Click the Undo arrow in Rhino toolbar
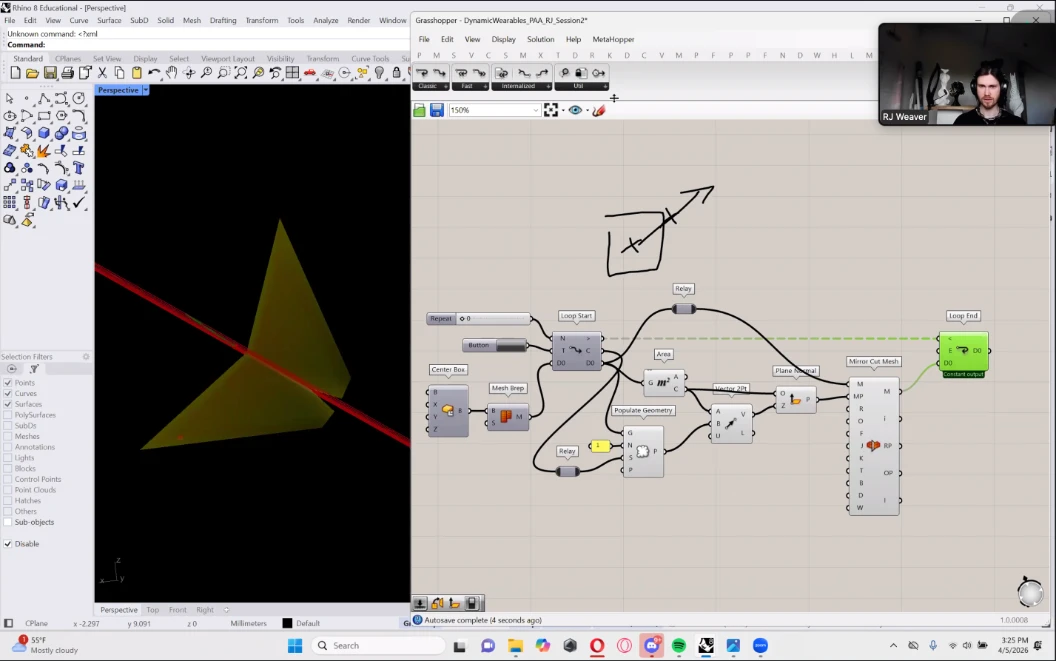This screenshot has height=661, width=1056. [x=154, y=73]
